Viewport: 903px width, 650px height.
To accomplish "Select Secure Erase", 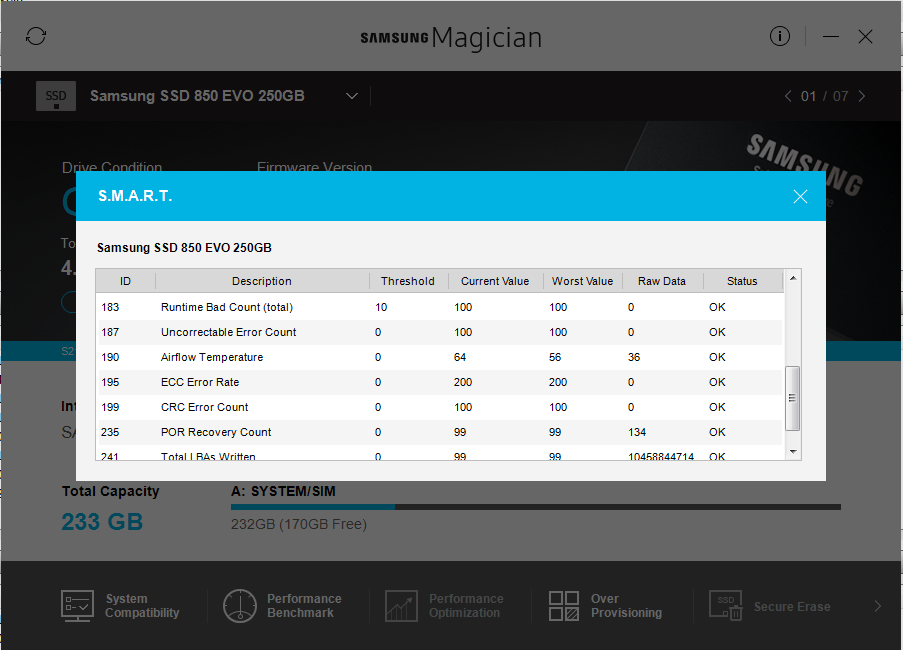I will [770, 606].
